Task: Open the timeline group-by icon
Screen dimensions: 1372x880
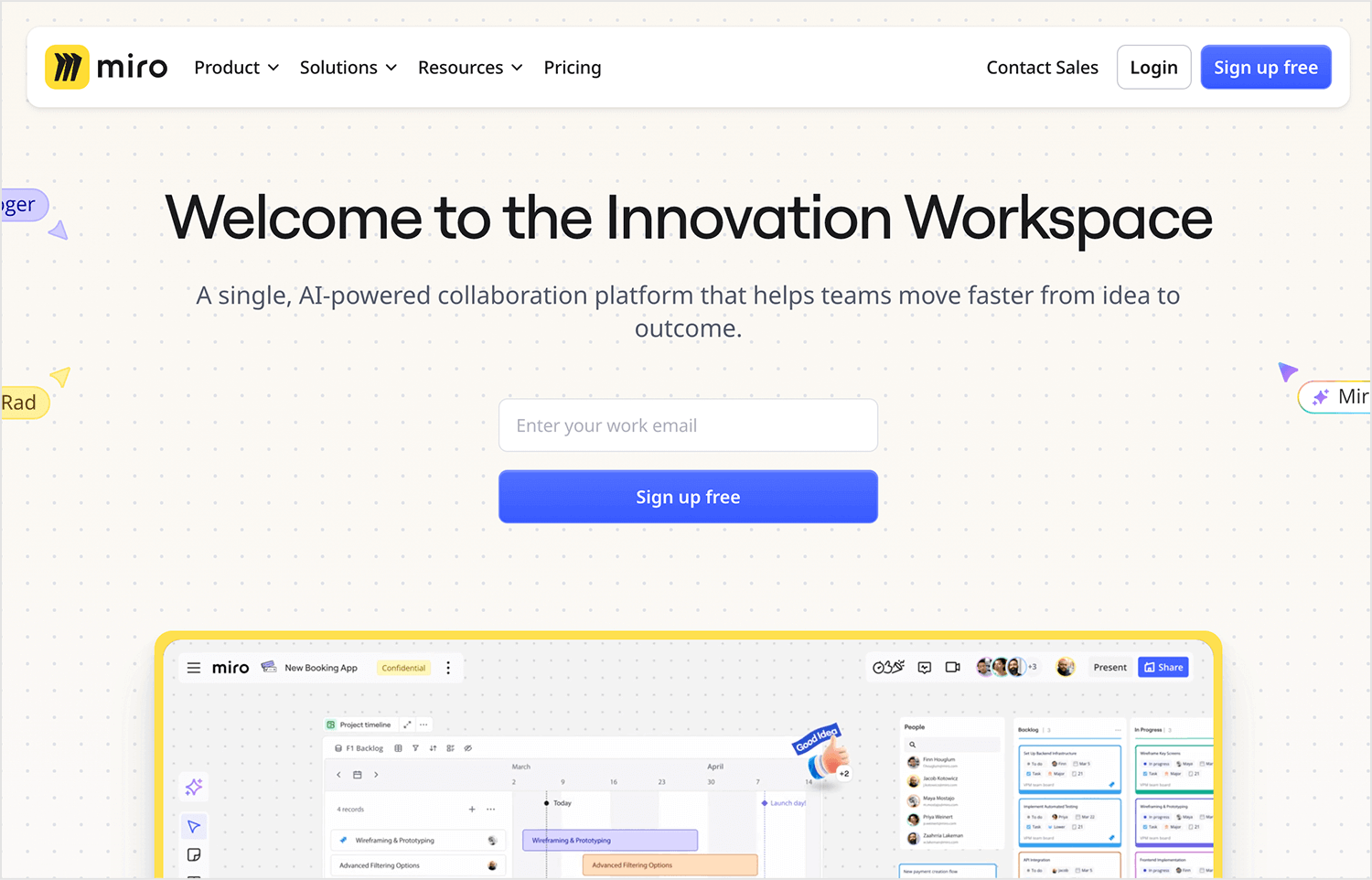Action: pyautogui.click(x=450, y=748)
